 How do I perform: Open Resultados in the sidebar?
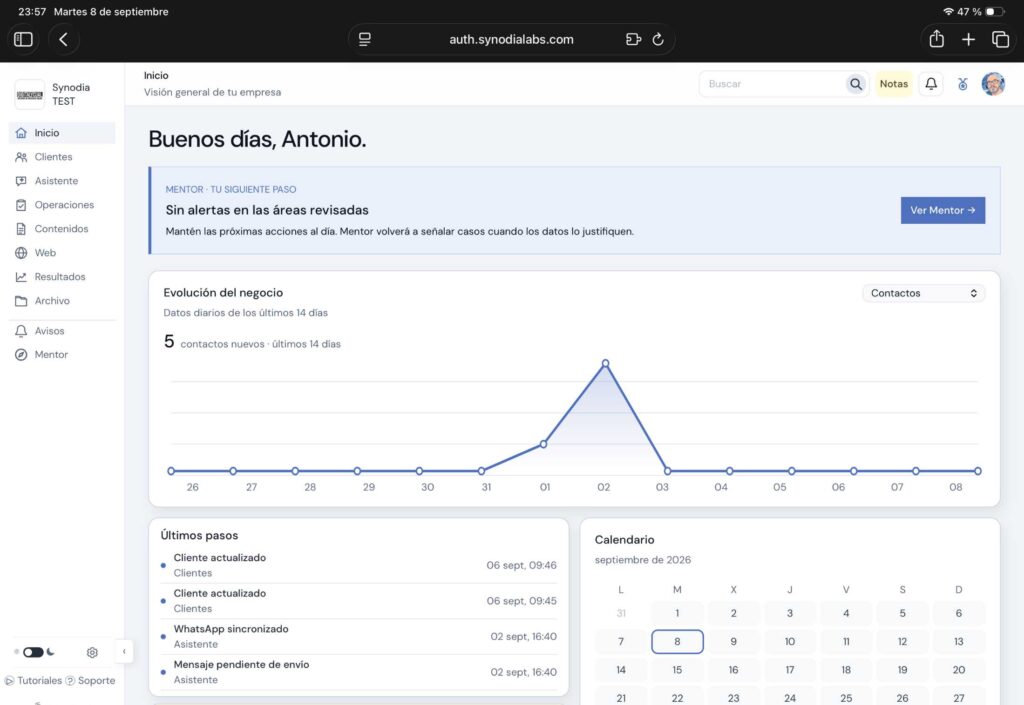coord(62,277)
